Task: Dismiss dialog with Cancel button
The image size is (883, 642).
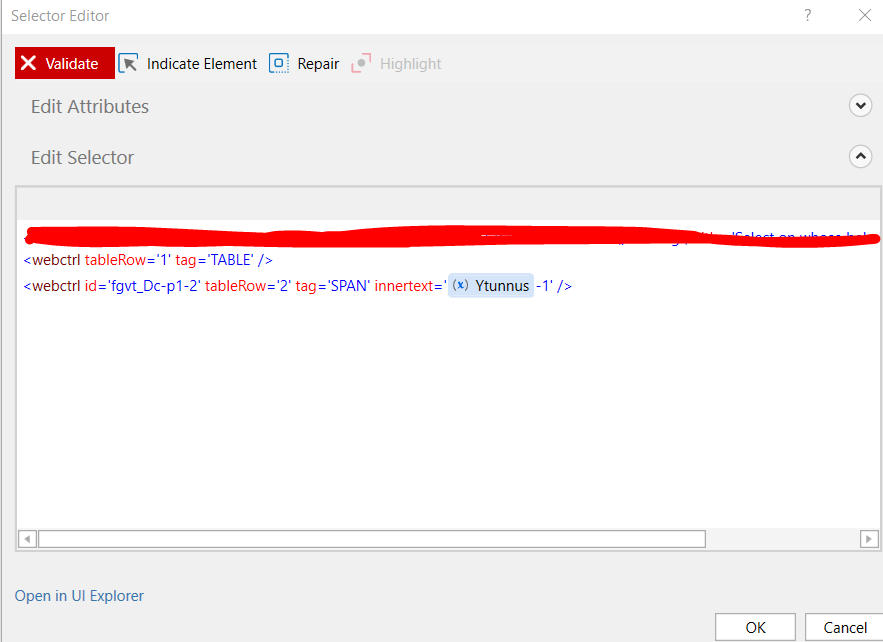Action: [x=845, y=627]
